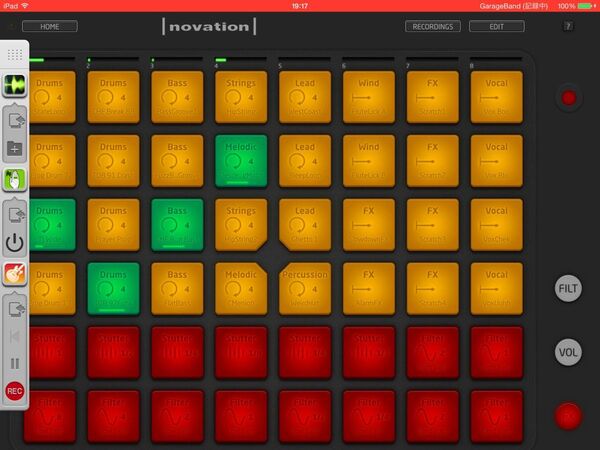The image size is (600, 450).
Task: Tap the Bass pad at top of track 3
Action: 177,97
